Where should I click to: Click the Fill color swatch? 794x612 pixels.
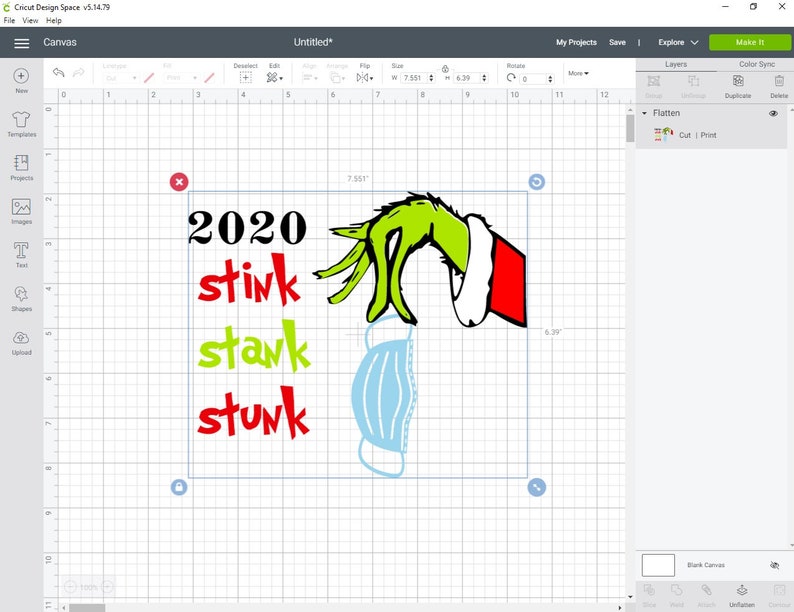pyautogui.click(x=209, y=78)
